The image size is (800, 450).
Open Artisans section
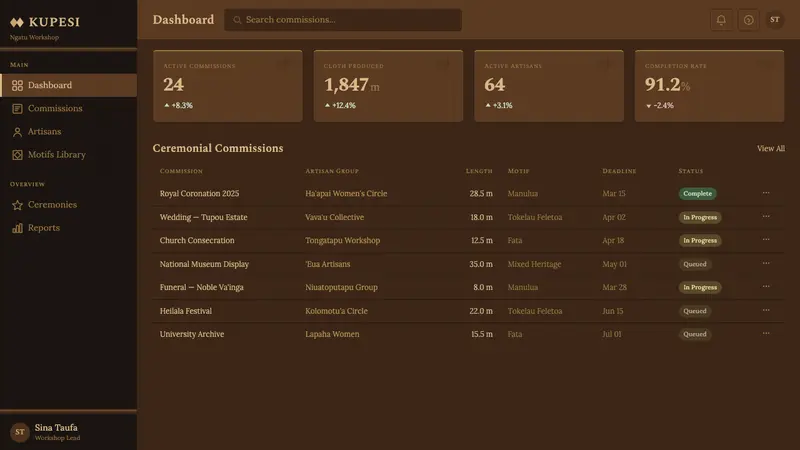click(68, 132)
